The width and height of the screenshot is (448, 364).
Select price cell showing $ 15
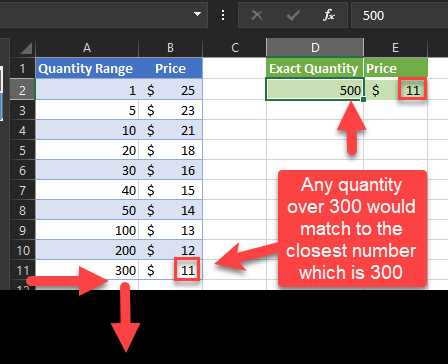point(170,190)
